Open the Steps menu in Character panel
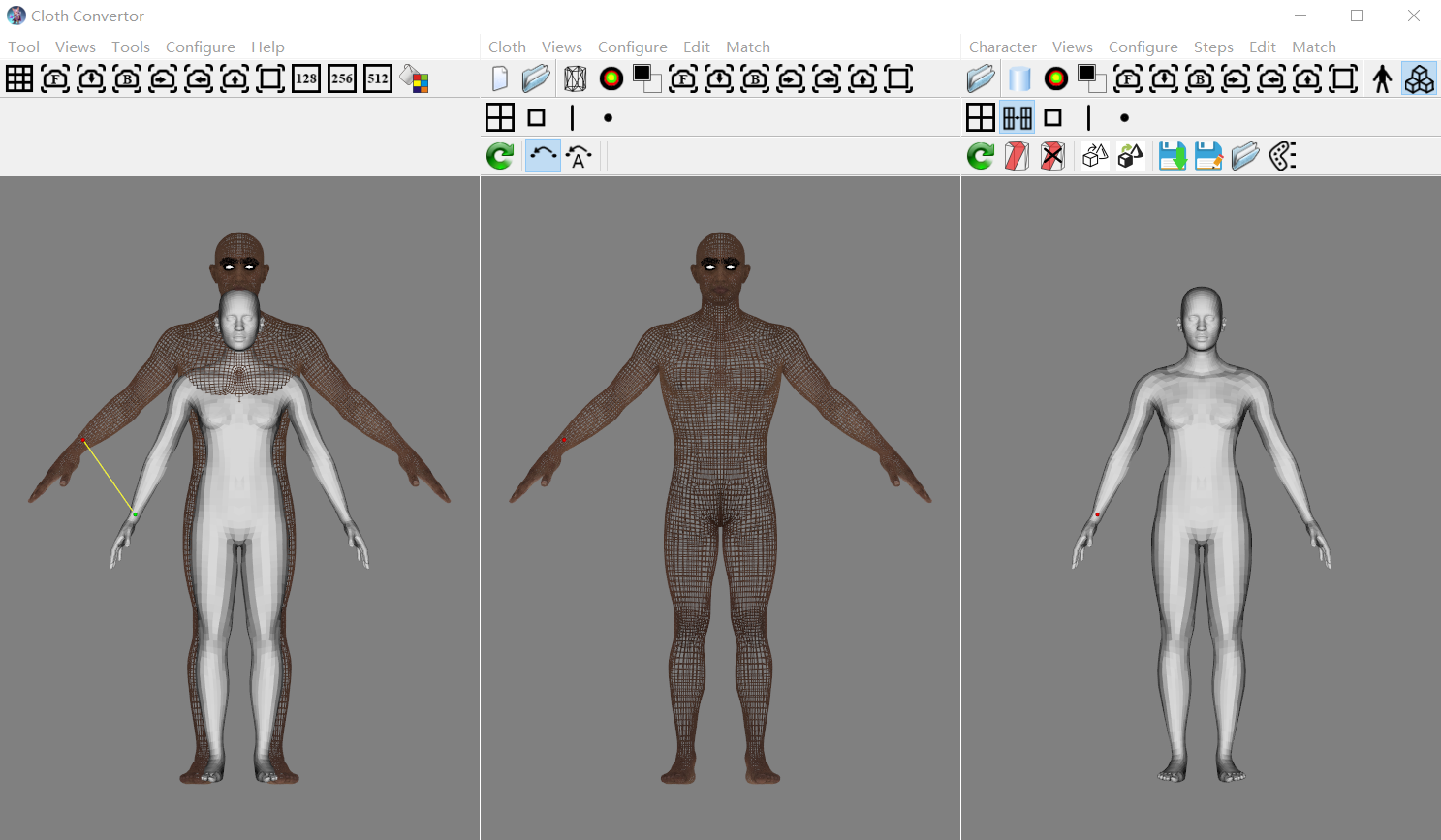The width and height of the screenshot is (1441, 840). 1213,47
